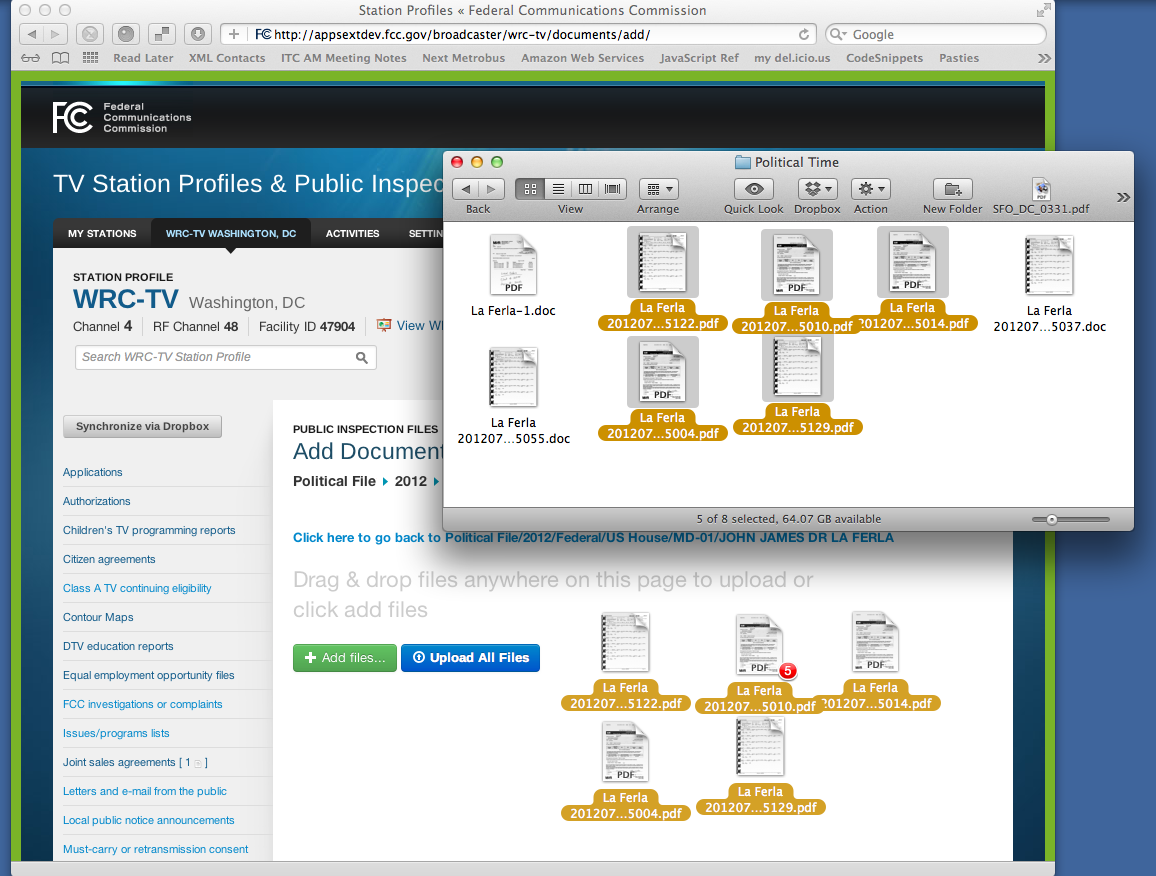Adjust the Finder icon size slider
Viewport: 1156px width, 876px height.
coord(1052,520)
